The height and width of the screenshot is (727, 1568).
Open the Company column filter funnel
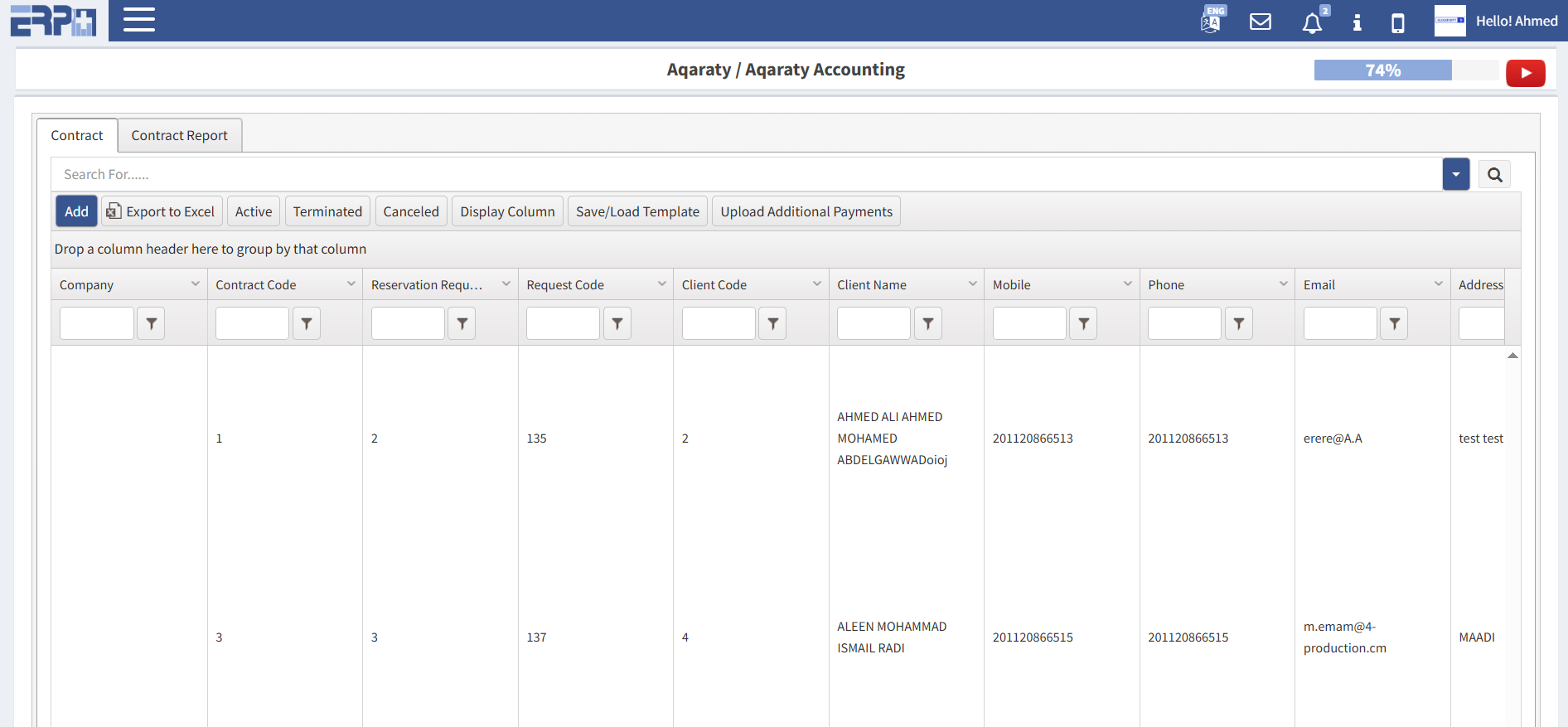coord(151,323)
